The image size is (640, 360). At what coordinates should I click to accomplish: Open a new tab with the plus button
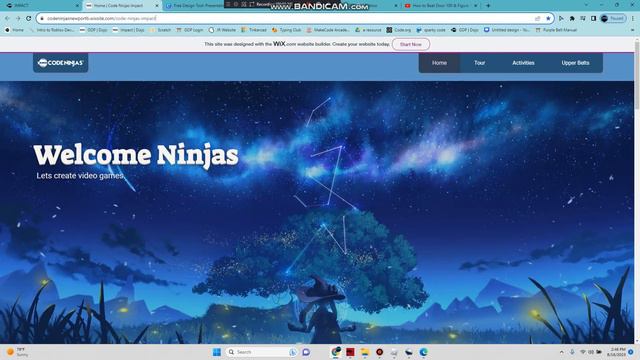488,6
